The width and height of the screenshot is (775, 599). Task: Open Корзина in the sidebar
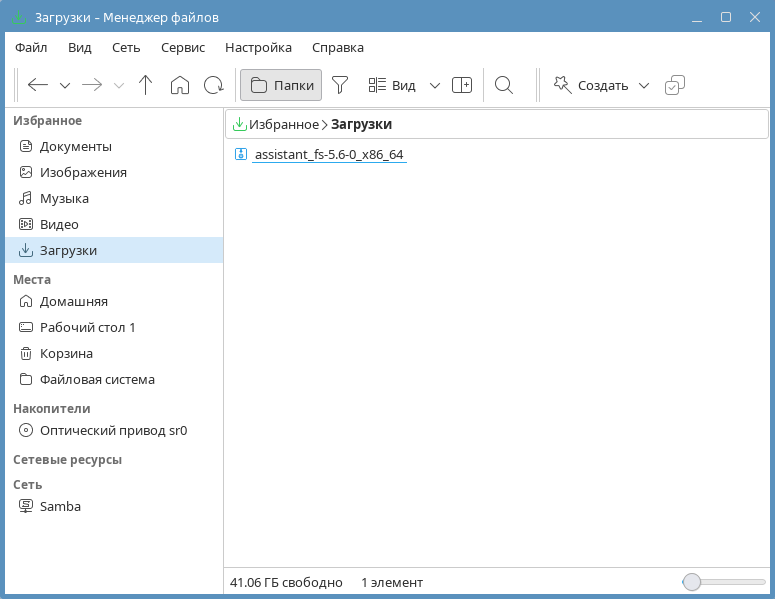[66, 353]
